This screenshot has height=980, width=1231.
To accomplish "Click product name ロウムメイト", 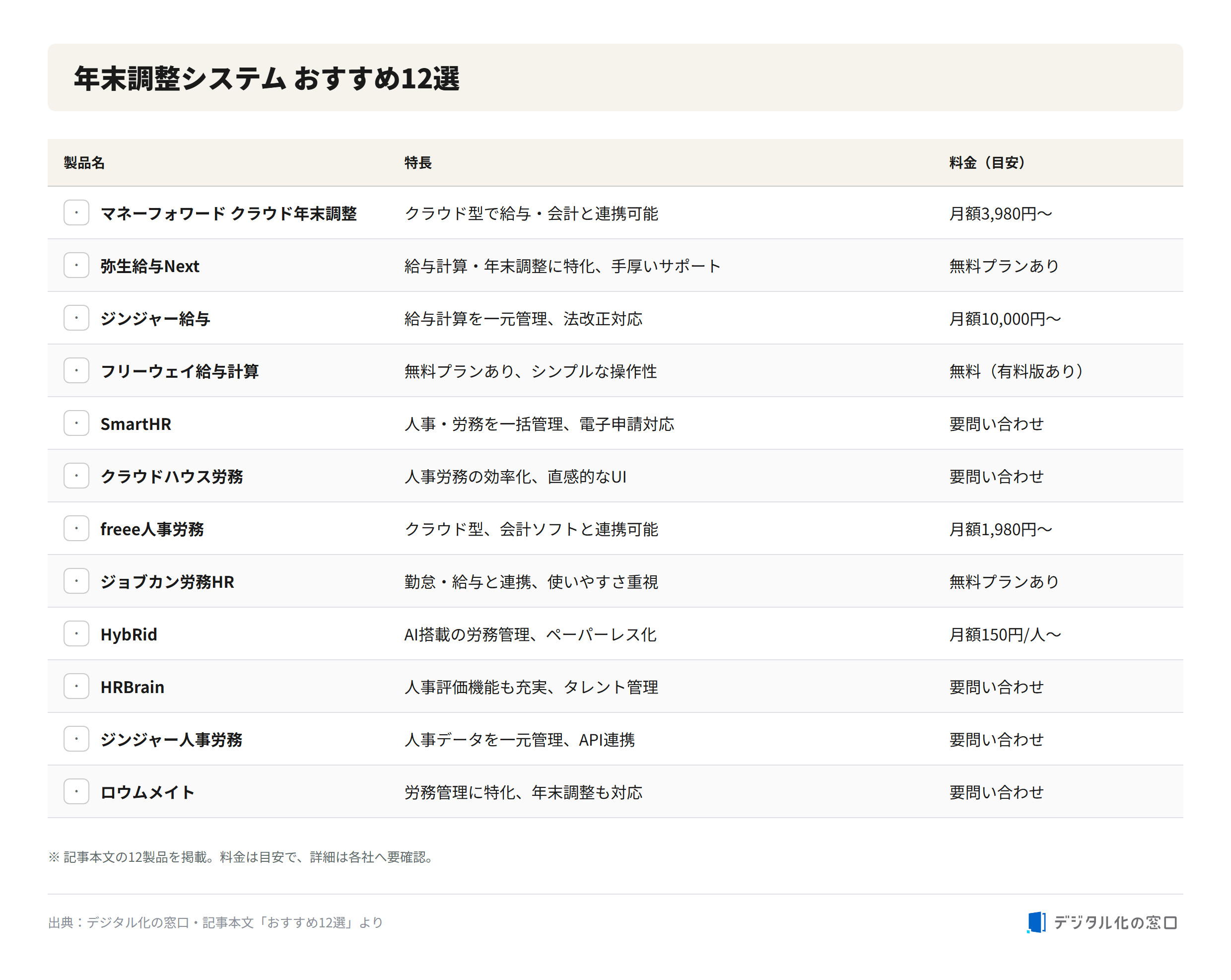I will point(148,792).
